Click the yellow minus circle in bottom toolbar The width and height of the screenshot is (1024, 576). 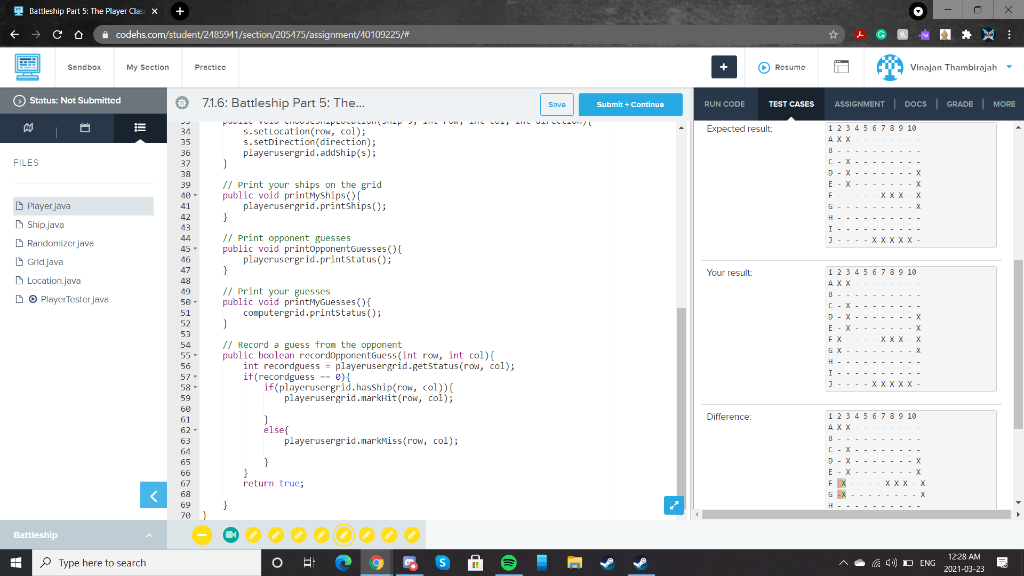point(202,535)
